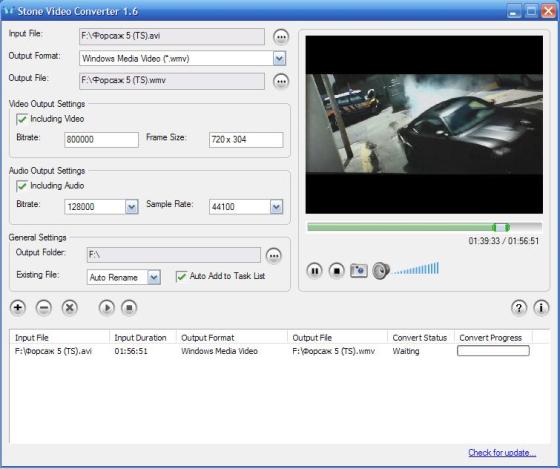This screenshot has width=560, height=469.
Task: Expand the audio Bitrate dropdown
Action: [x=131, y=207]
